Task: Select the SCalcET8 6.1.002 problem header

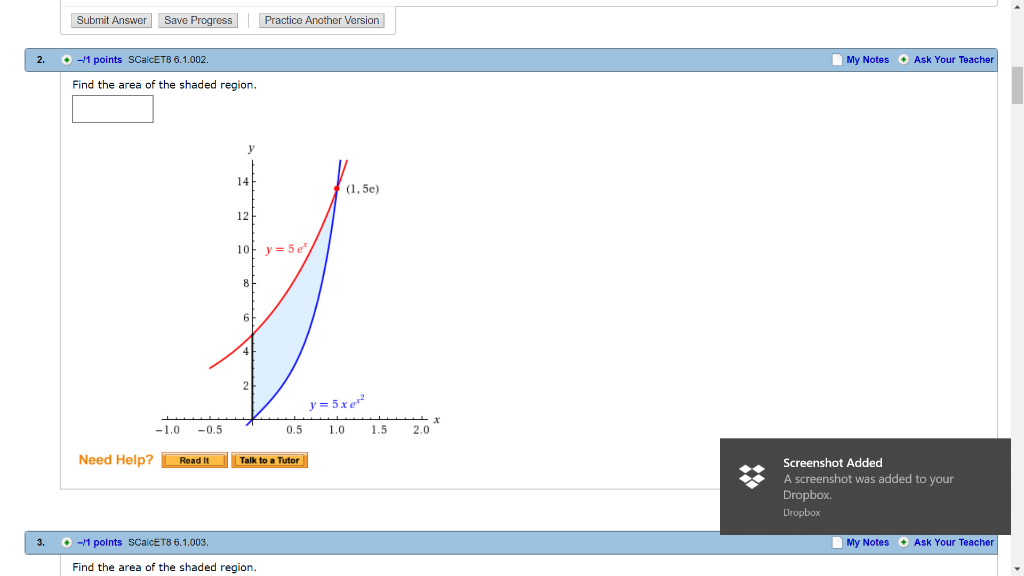Action: click(x=164, y=59)
